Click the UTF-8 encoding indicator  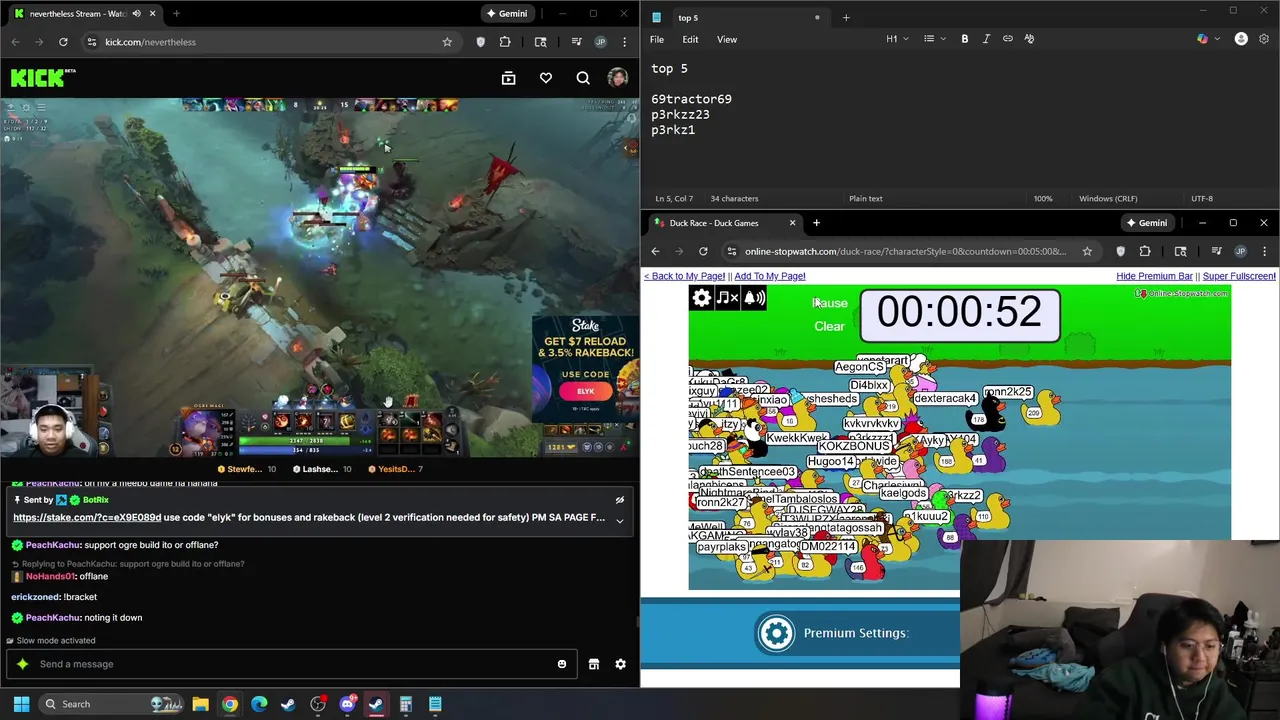pyautogui.click(x=1202, y=198)
